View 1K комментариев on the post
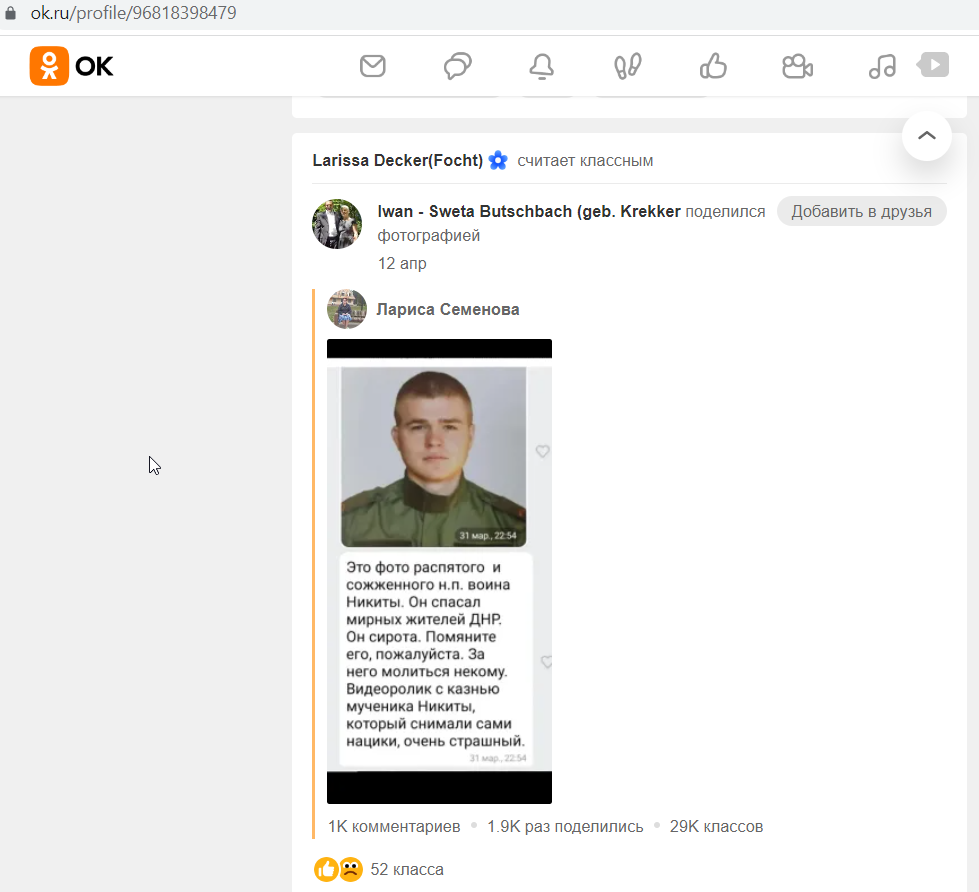 point(394,826)
